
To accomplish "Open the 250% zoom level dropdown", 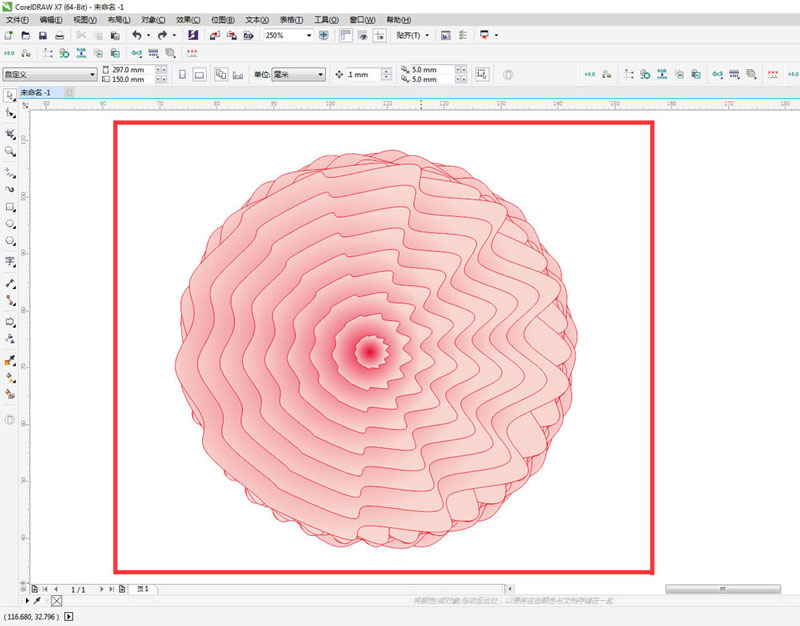I will coord(308,35).
